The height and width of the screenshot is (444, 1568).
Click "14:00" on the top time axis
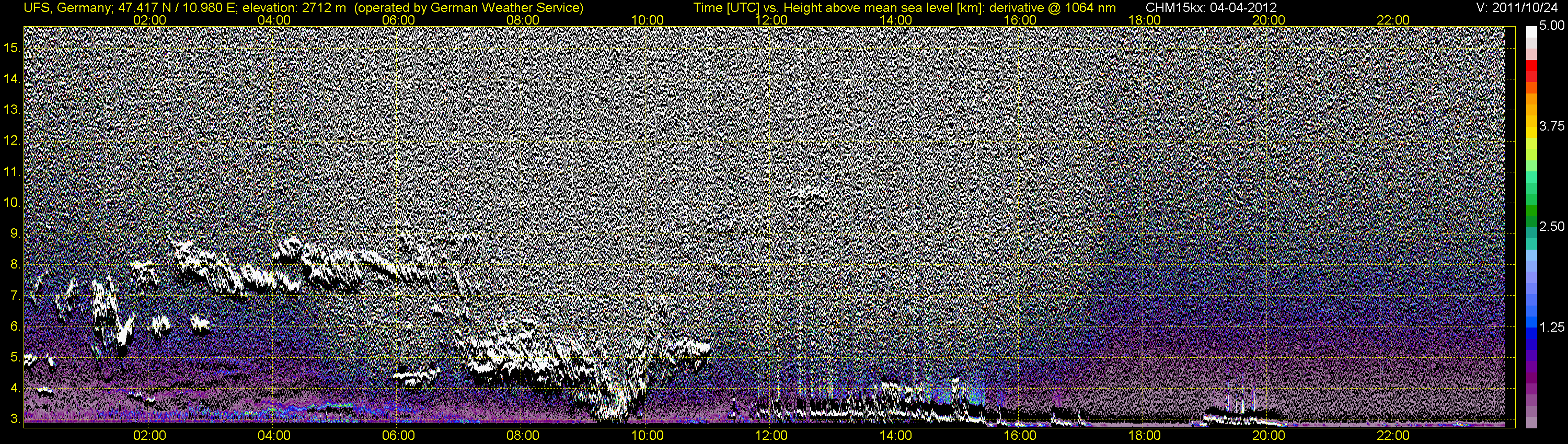[x=896, y=20]
